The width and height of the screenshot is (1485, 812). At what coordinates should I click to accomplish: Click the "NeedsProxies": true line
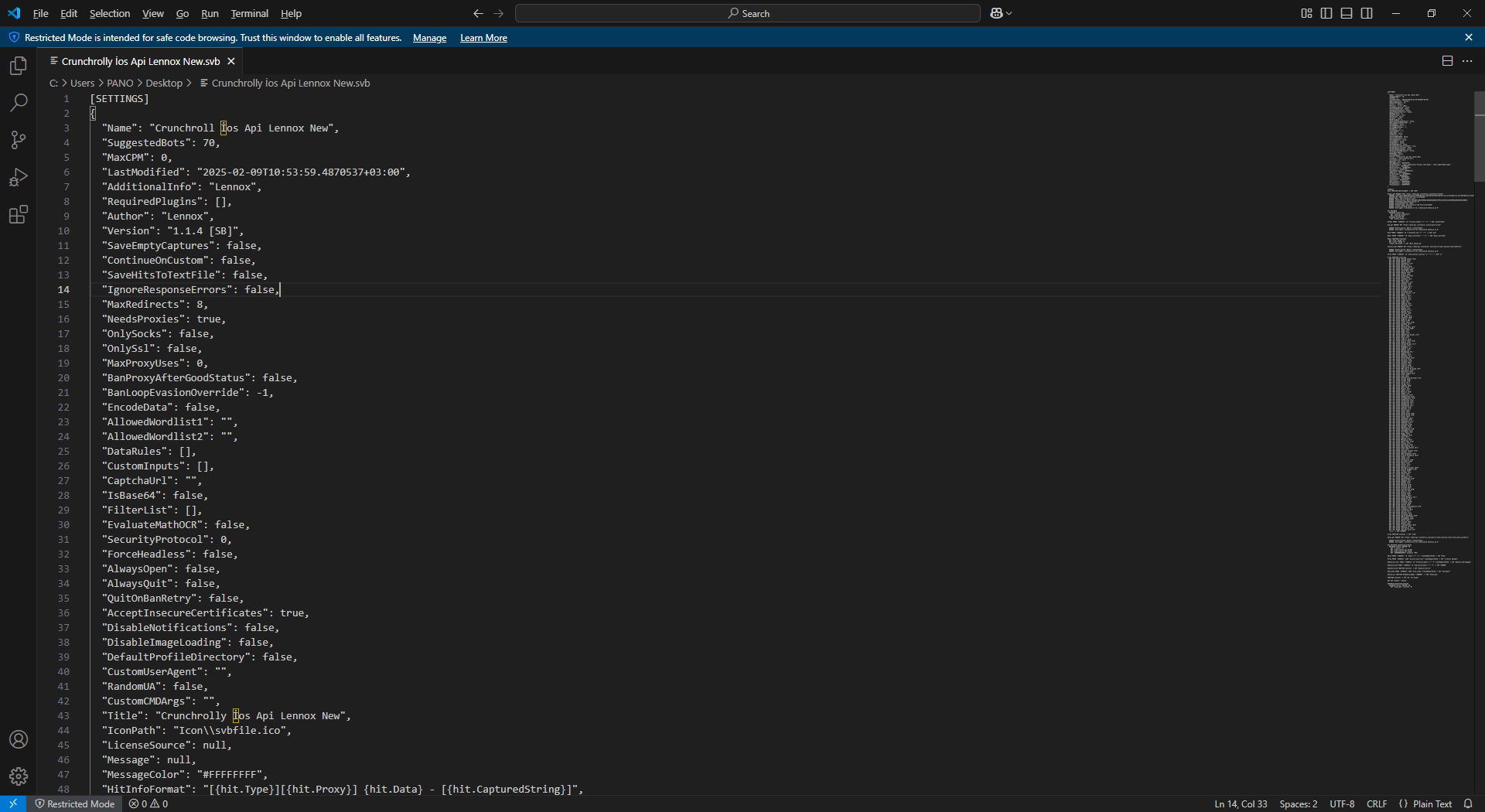[x=164, y=319]
